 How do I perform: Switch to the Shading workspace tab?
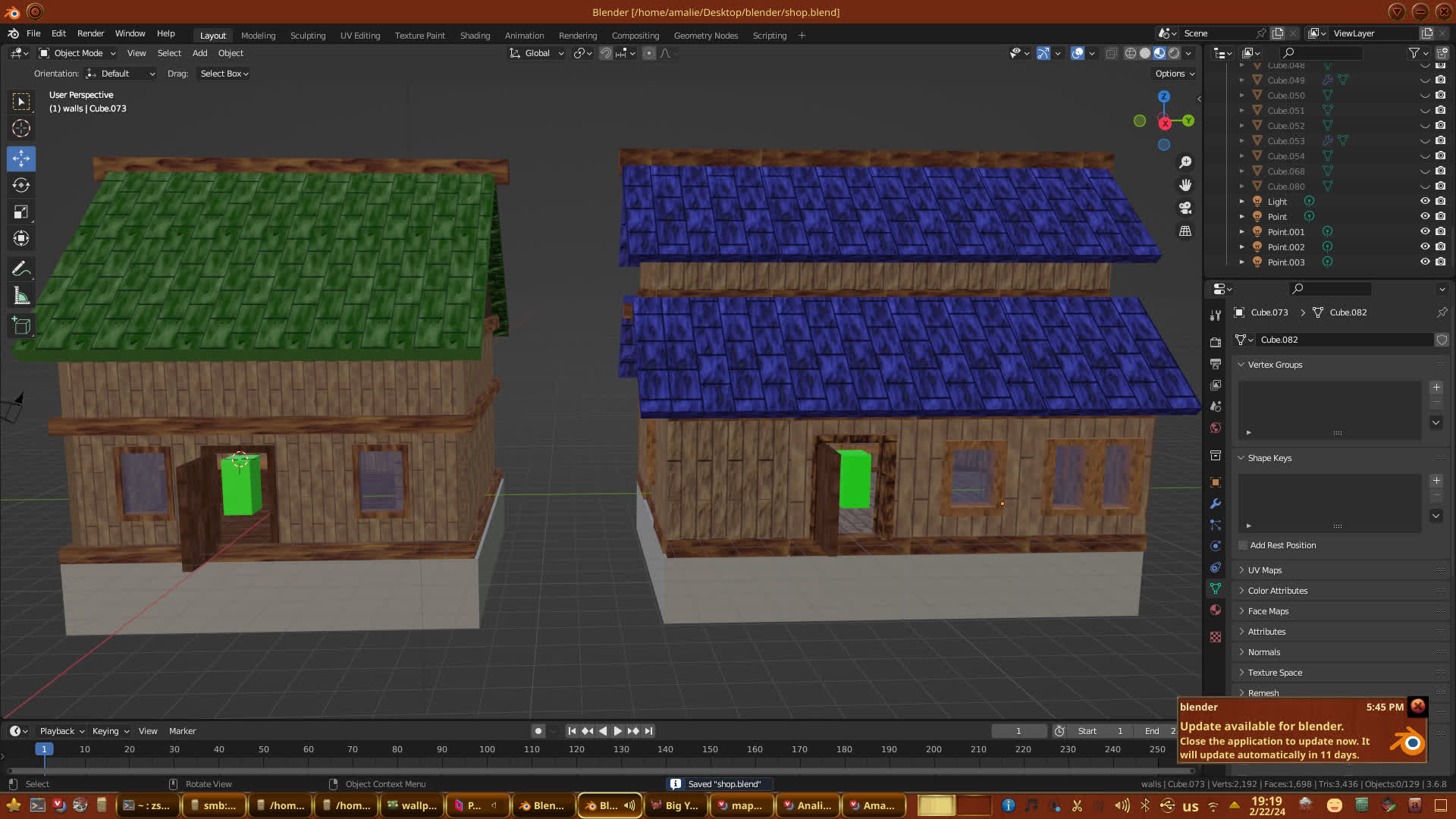point(475,36)
